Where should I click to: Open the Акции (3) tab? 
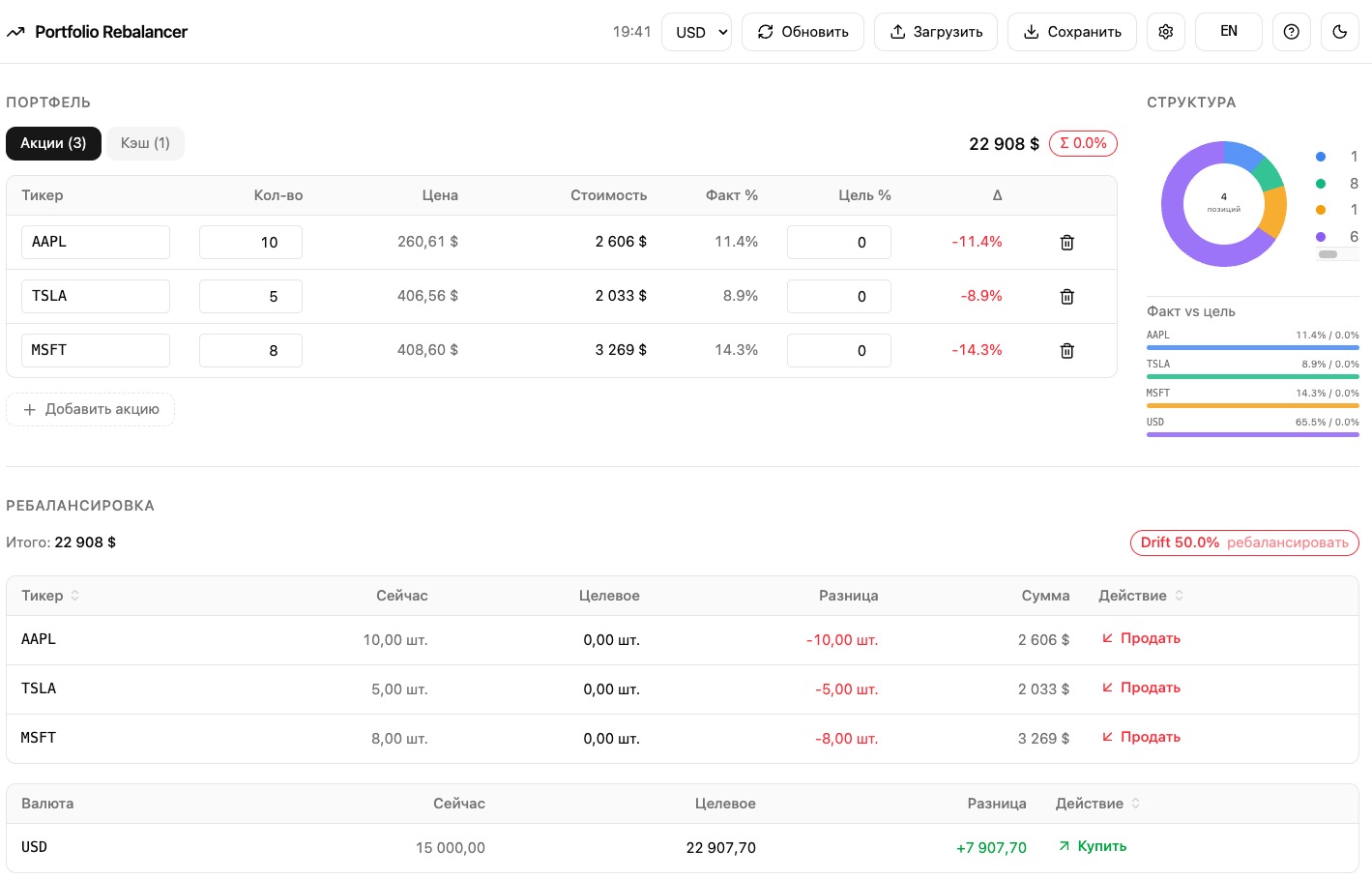pos(53,143)
